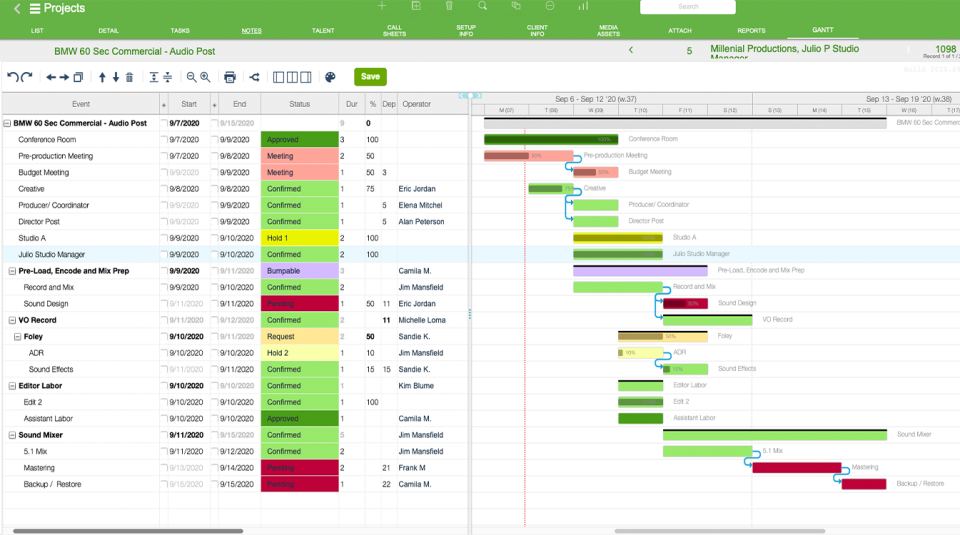Click the duplicate record icon in header

516,6
